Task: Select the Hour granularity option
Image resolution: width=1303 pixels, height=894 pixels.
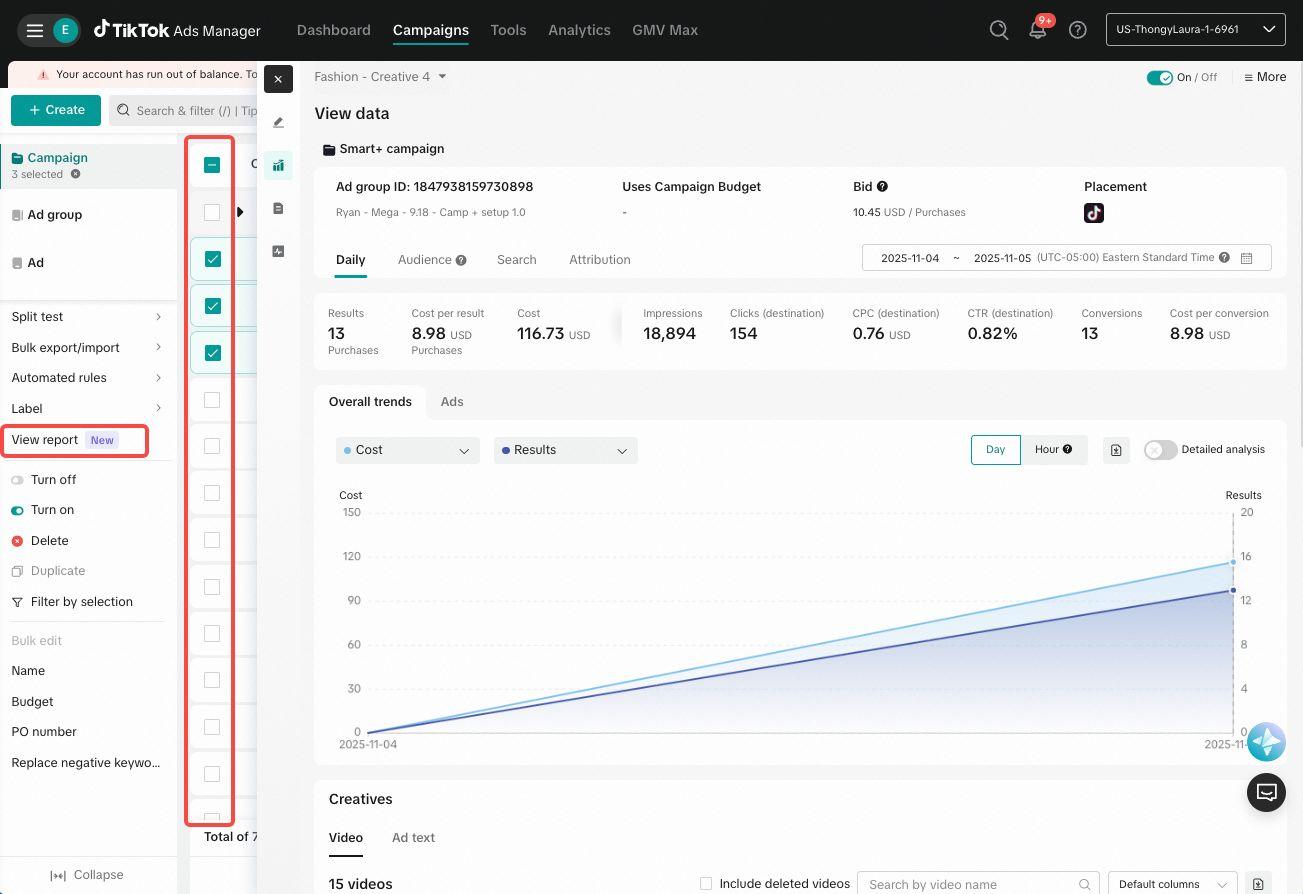Action: [x=1054, y=450]
